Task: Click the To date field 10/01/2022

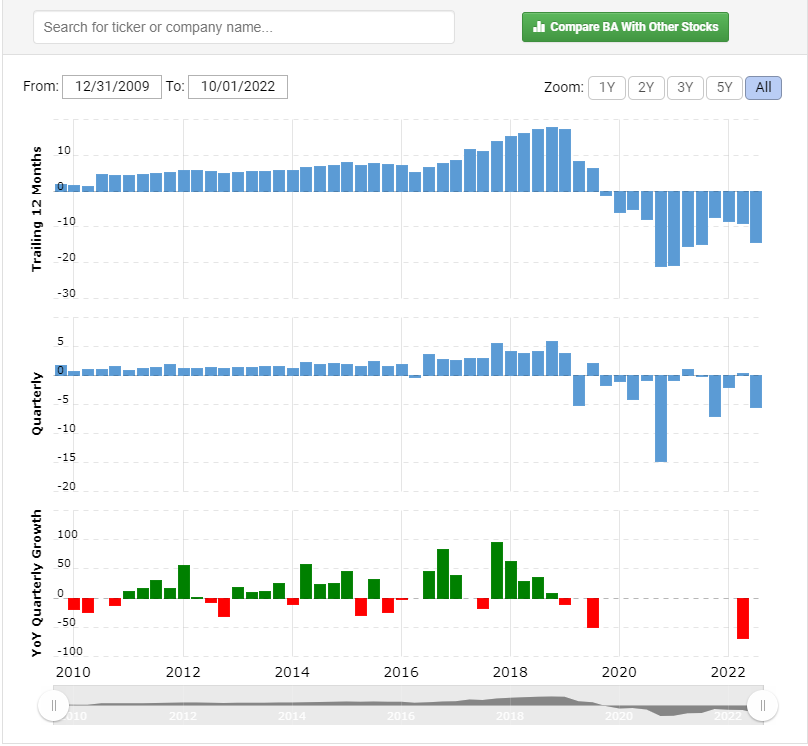Action: coord(238,87)
